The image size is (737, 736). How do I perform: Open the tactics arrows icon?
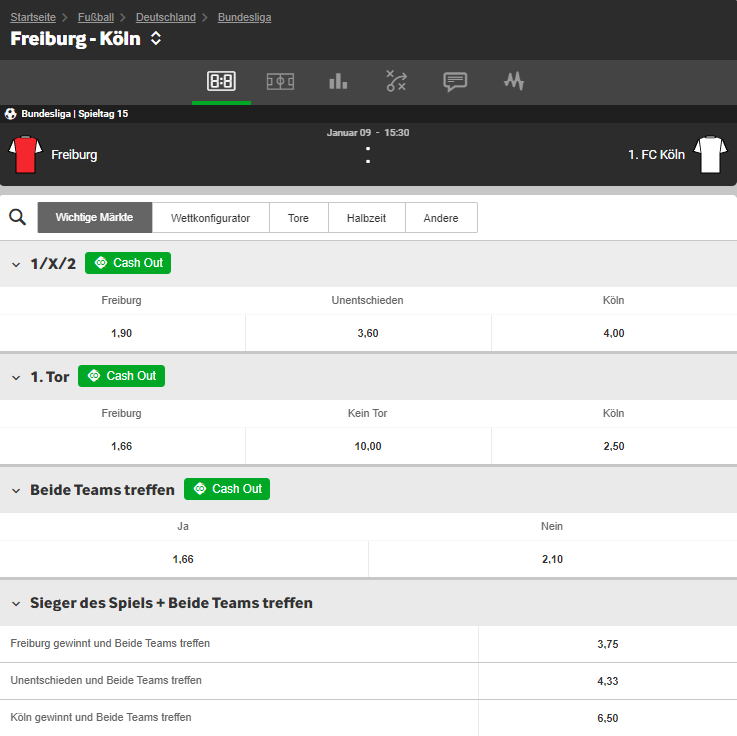pyautogui.click(x=396, y=81)
